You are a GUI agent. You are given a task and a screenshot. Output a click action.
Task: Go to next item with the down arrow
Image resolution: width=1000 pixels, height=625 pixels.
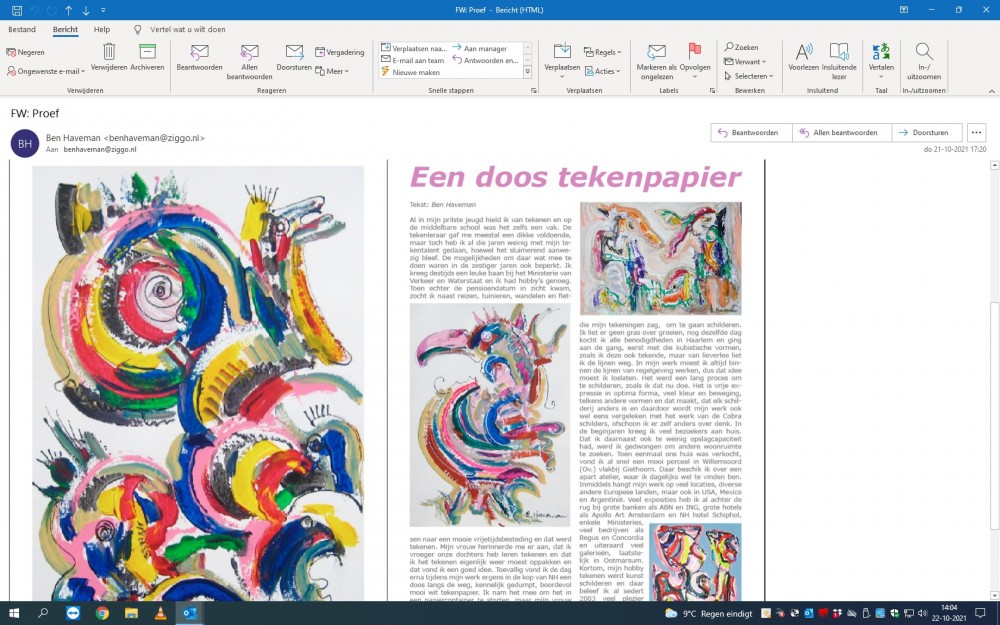(x=86, y=10)
